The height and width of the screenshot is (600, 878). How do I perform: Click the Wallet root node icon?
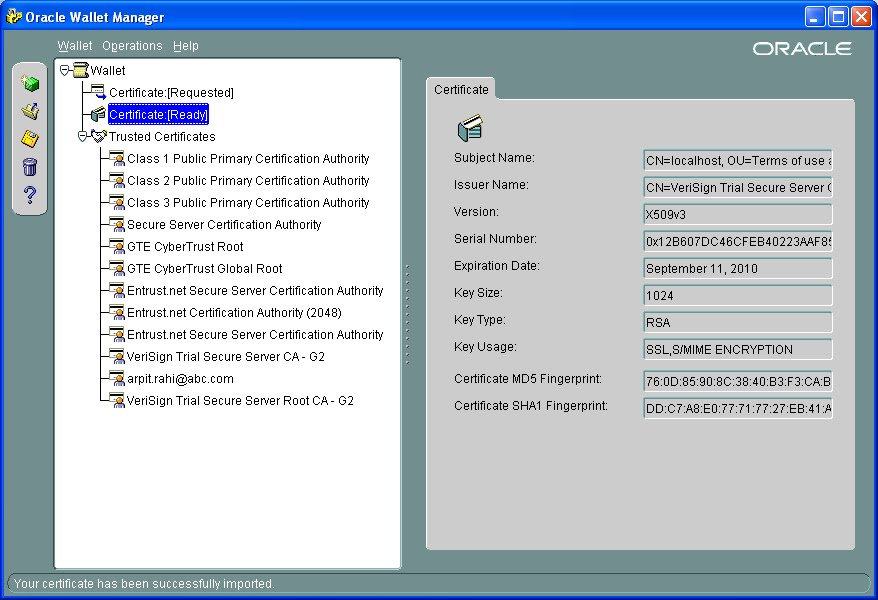tap(81, 71)
